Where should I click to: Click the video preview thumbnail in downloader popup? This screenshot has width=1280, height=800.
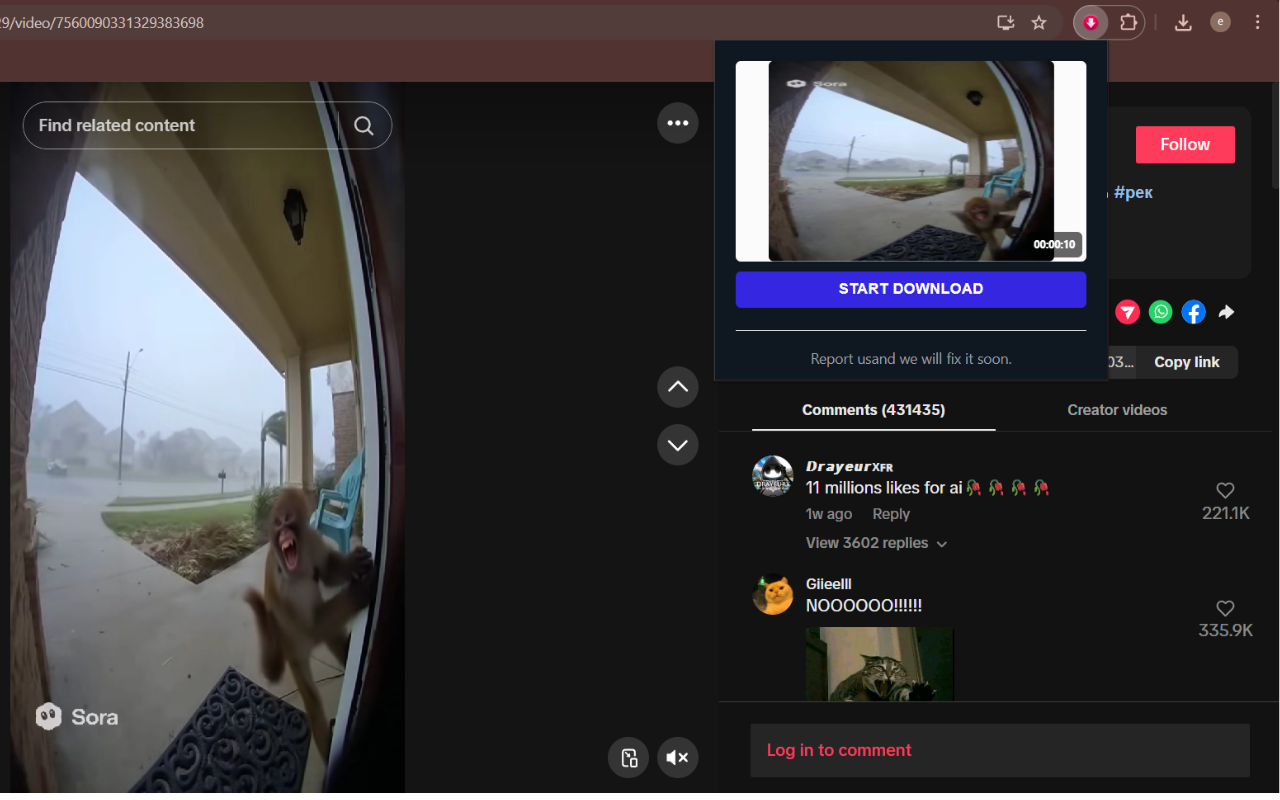point(911,161)
